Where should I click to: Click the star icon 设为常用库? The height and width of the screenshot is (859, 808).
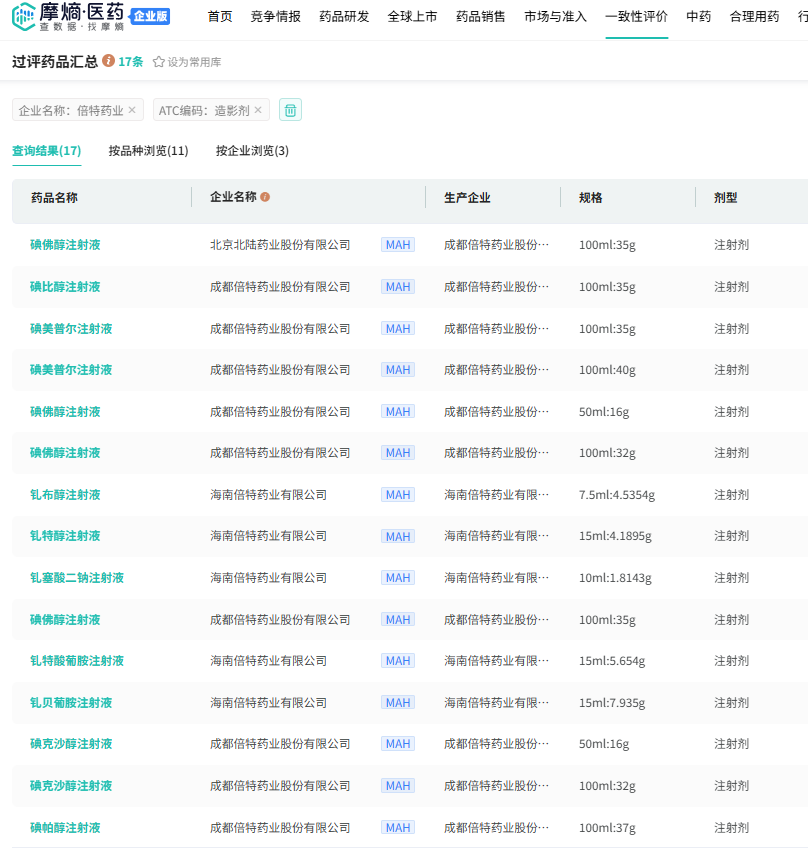[159, 62]
